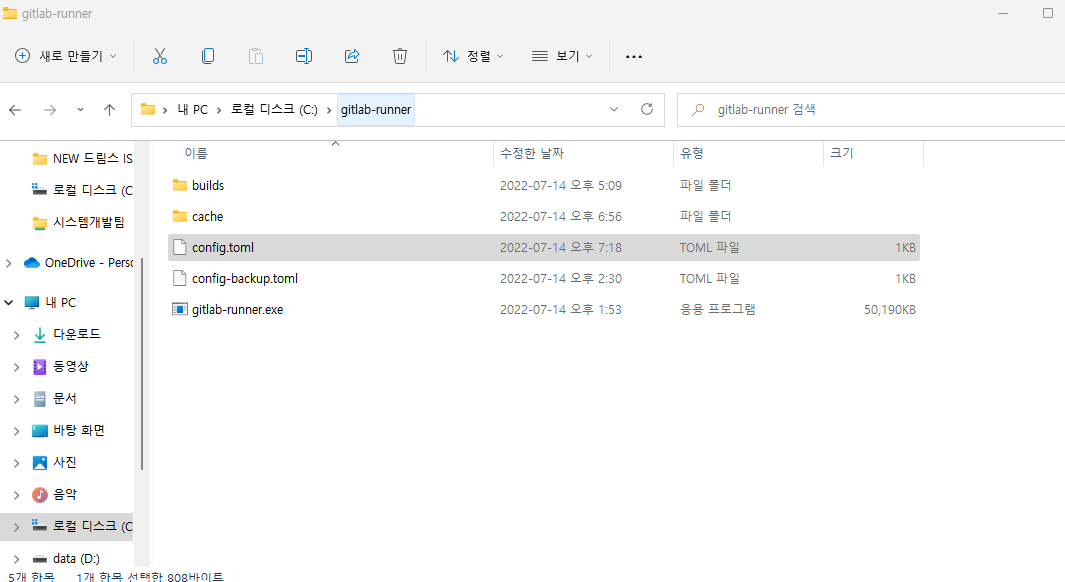Select 바탕 화면 in the navigation pane
This screenshot has height=582, width=1065.
[79, 431]
